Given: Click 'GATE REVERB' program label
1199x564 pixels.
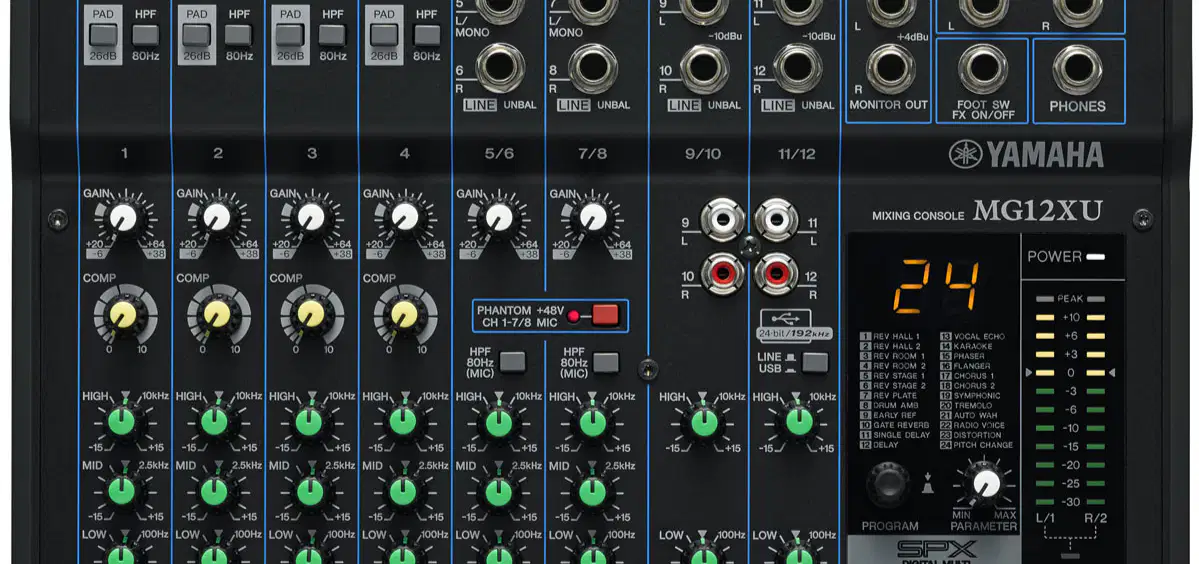Looking at the screenshot, I should click(x=901, y=425).
